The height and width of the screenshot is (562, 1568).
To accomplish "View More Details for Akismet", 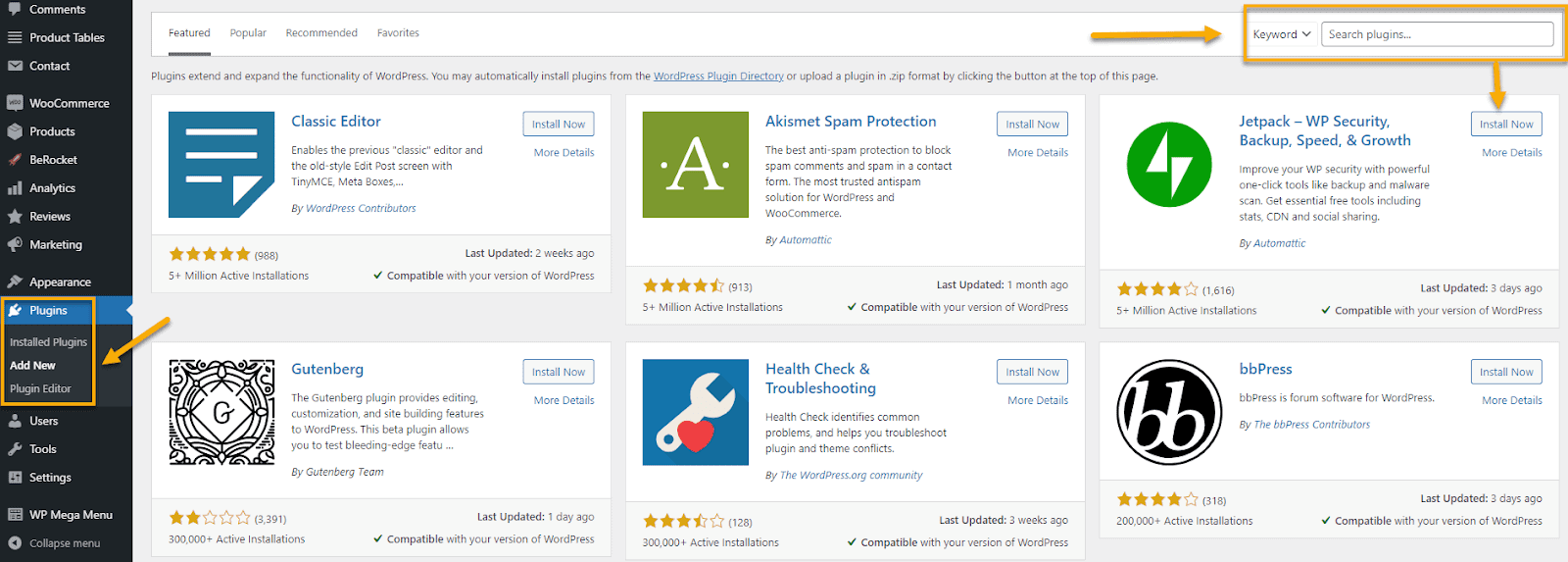I will pyautogui.click(x=1038, y=153).
